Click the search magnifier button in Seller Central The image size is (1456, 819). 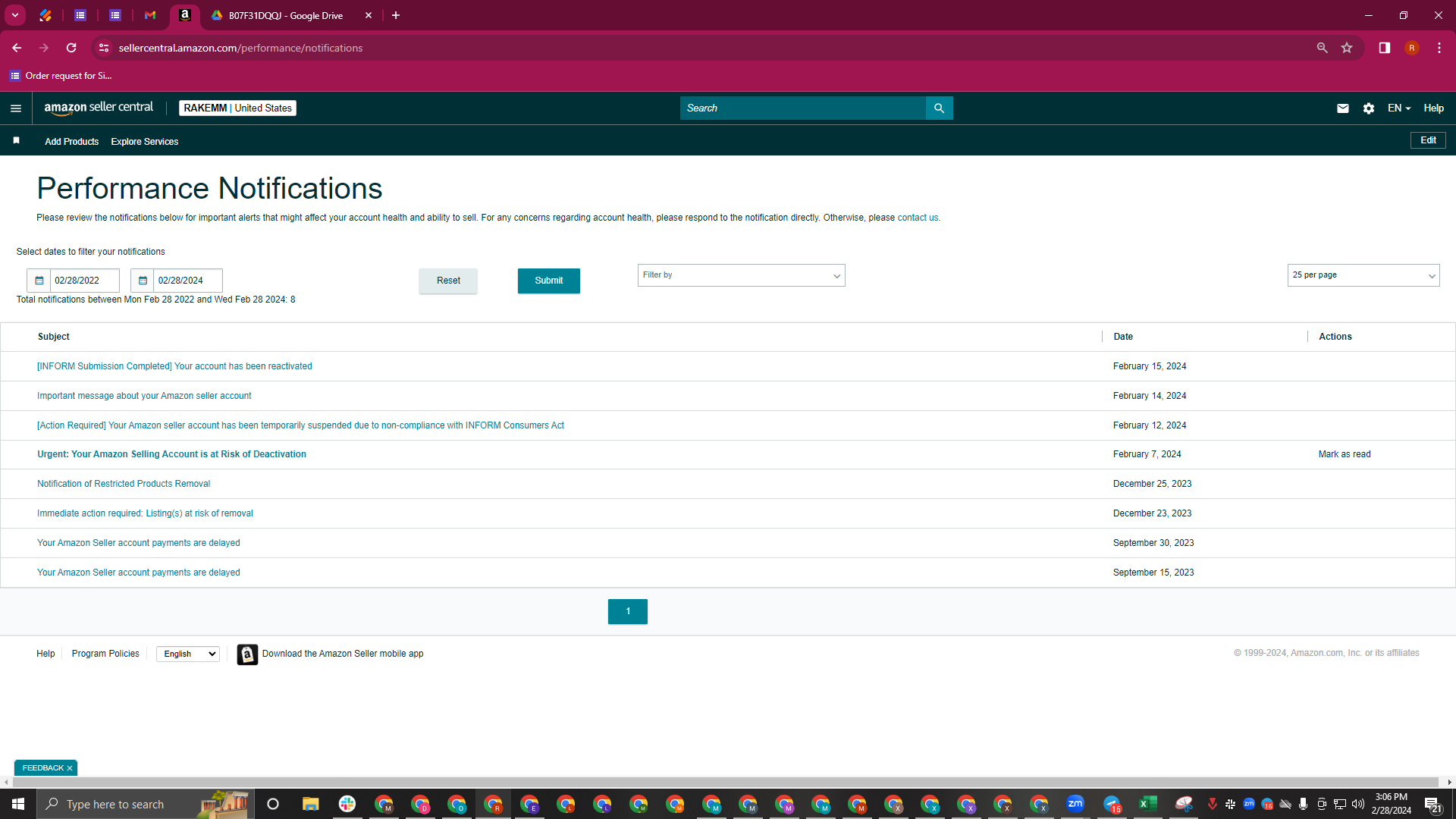[x=939, y=108]
